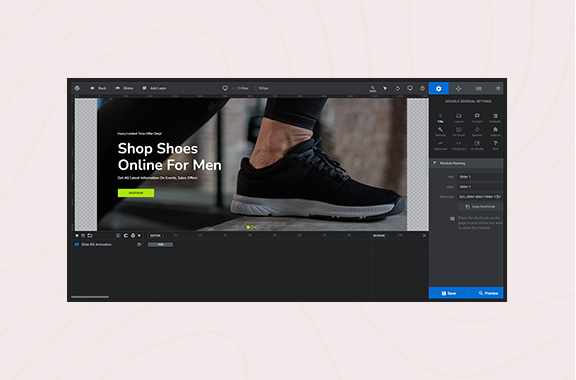576x380 pixels.
Task: Click the module Title input field
Action: coord(480,177)
